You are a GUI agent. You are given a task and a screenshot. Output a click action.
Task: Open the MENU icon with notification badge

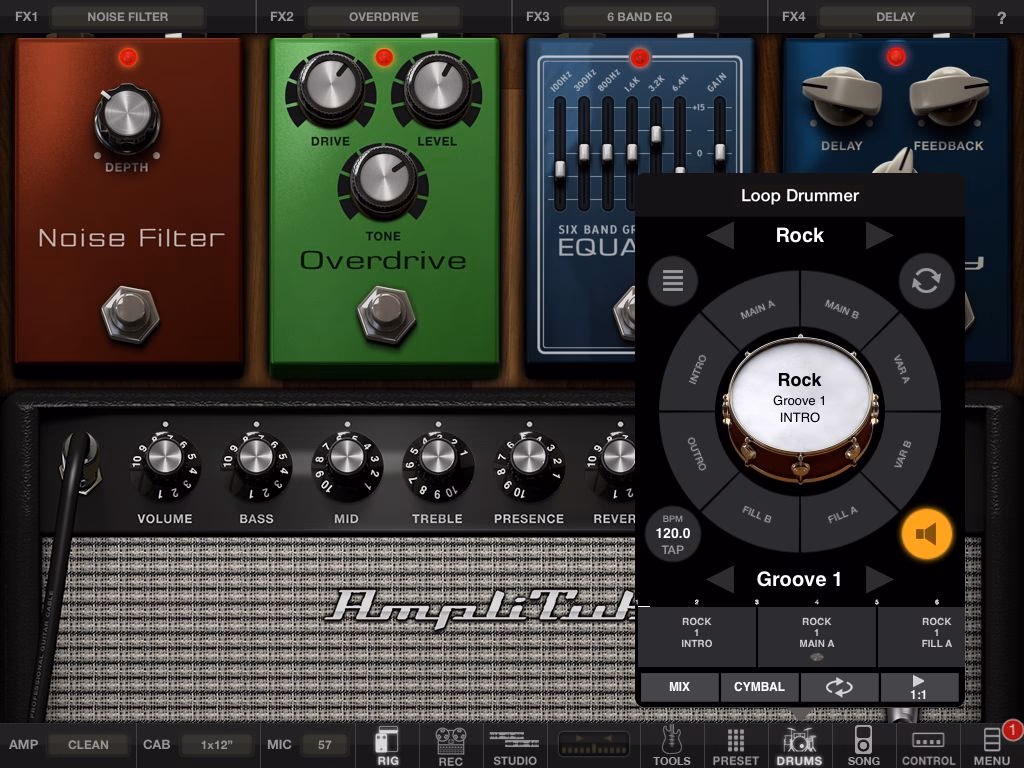pos(993,746)
